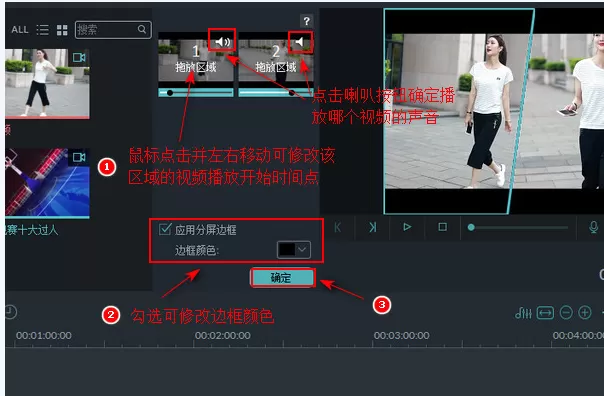Jump to previous frame in preview
This screenshot has height=396, width=604.
point(337,227)
